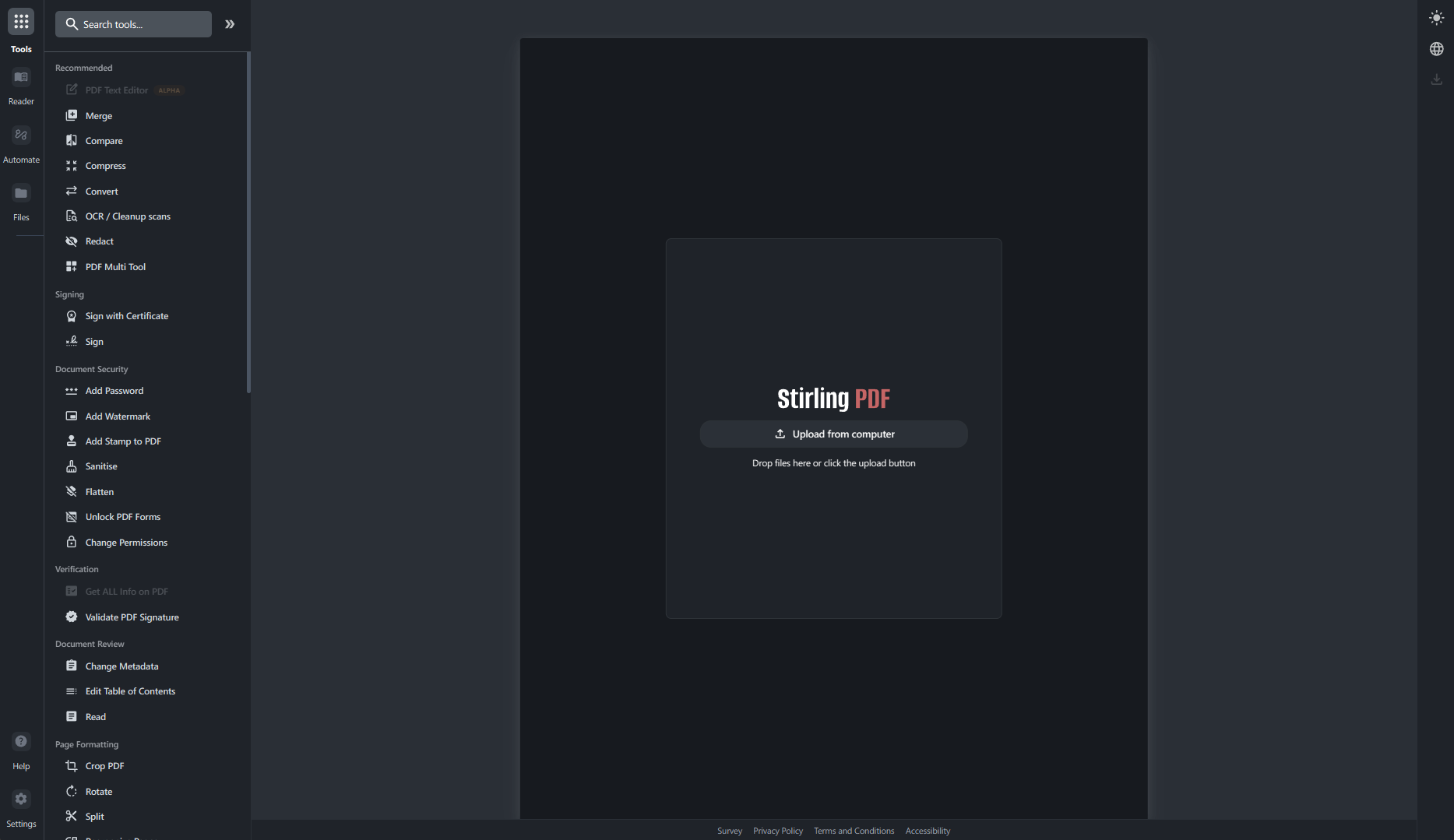1454x840 pixels.
Task: Click the tool list scrollbar
Action: (248, 223)
